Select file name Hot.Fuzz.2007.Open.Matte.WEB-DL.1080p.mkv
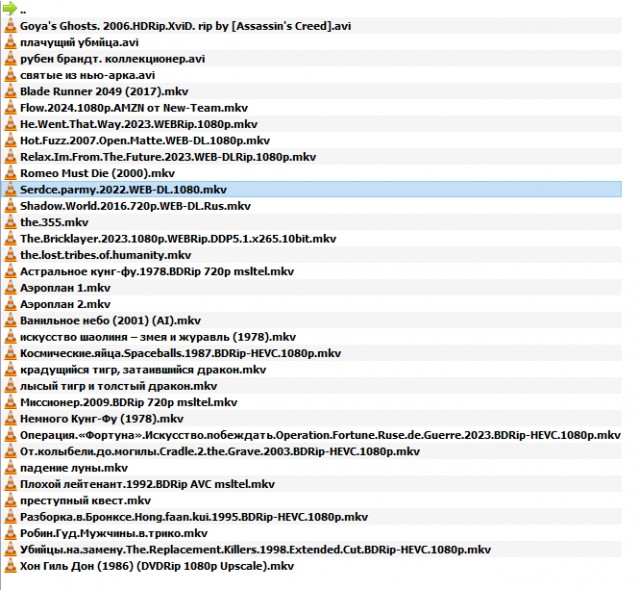This screenshot has width=640, height=590. click(x=145, y=140)
